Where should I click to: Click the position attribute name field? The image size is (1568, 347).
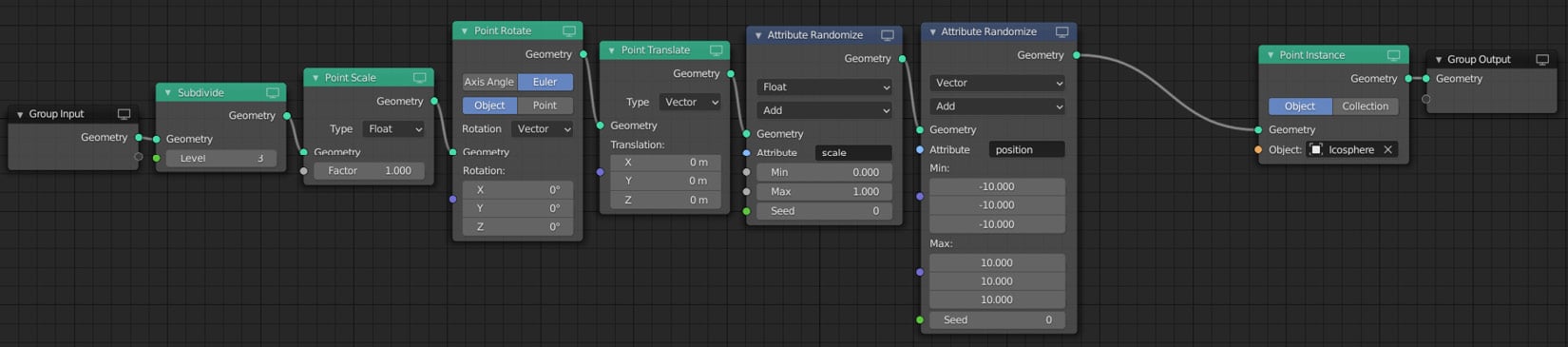[x=1027, y=150]
